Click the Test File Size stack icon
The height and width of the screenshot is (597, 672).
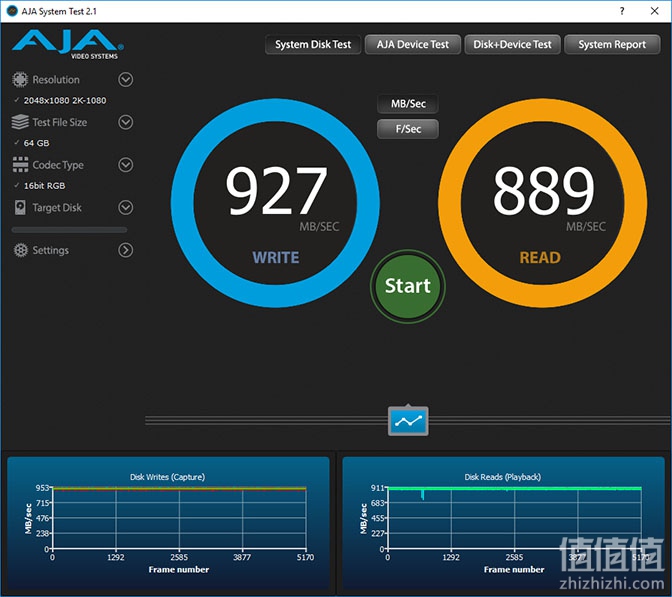point(20,122)
